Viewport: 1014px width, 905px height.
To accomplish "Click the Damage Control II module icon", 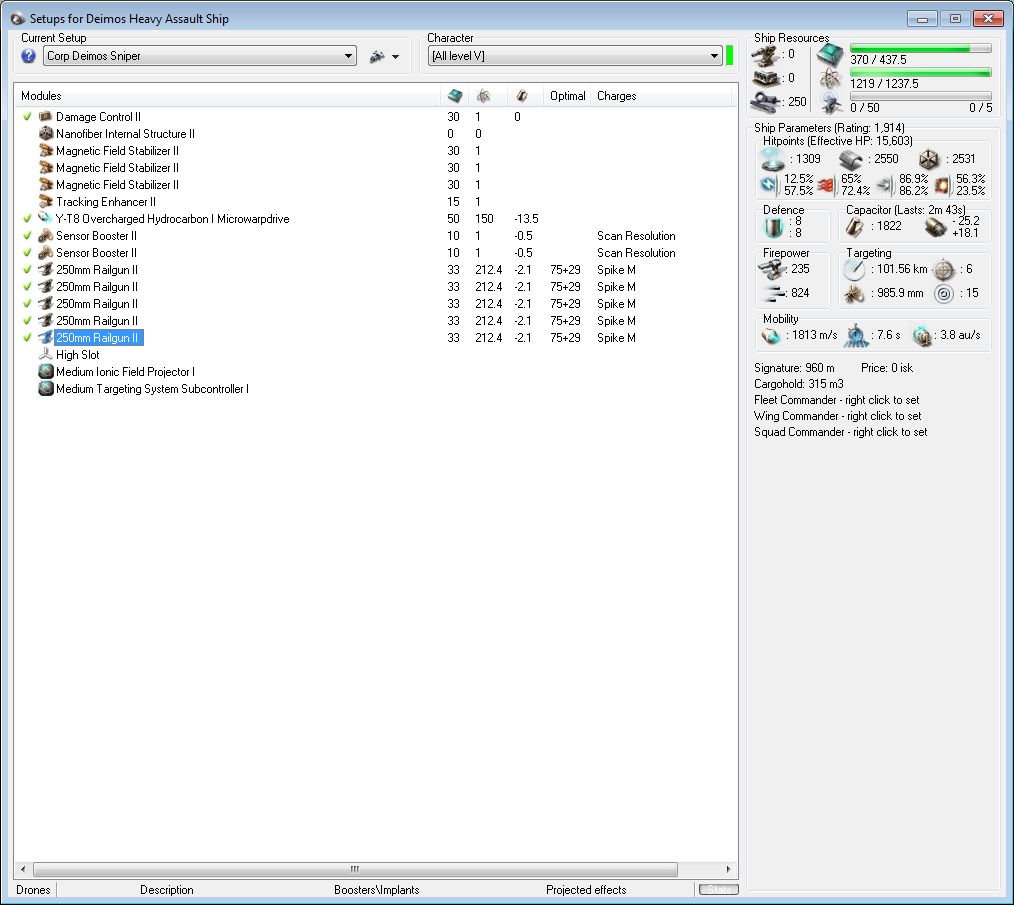I will [45, 116].
